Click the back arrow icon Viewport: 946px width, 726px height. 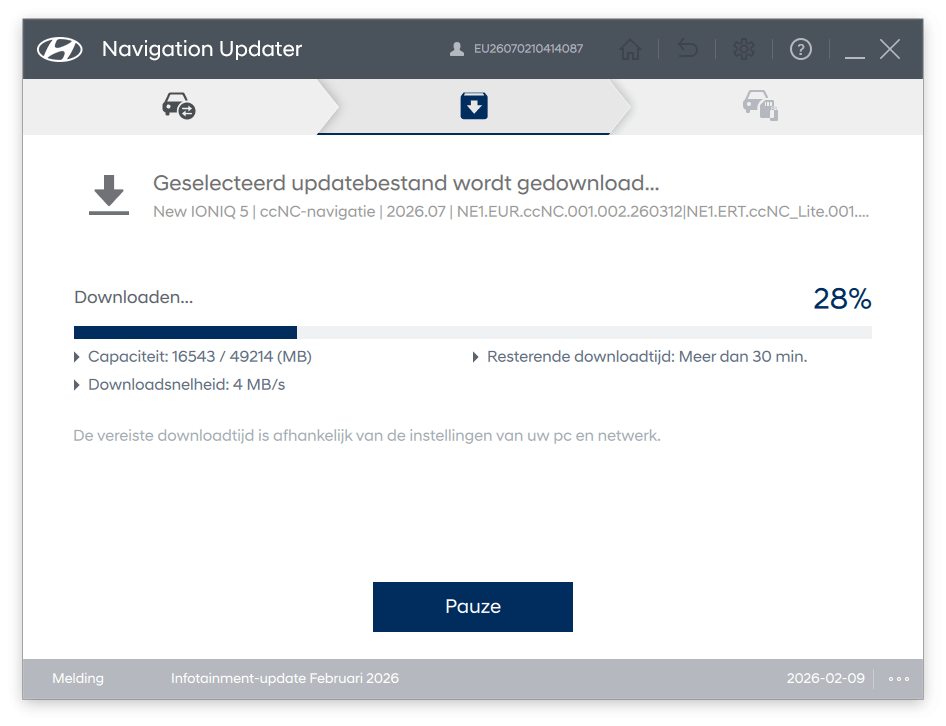pyautogui.click(x=687, y=48)
